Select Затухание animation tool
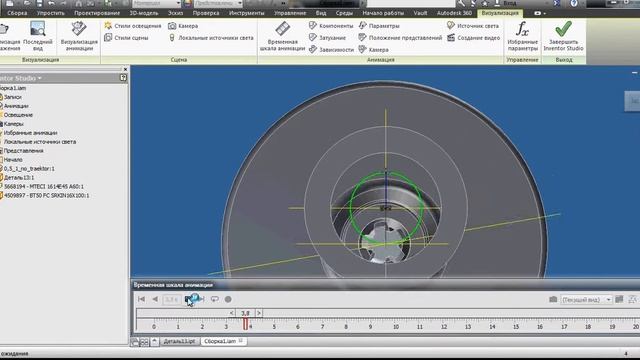The height and width of the screenshot is (360, 640). 327,38
